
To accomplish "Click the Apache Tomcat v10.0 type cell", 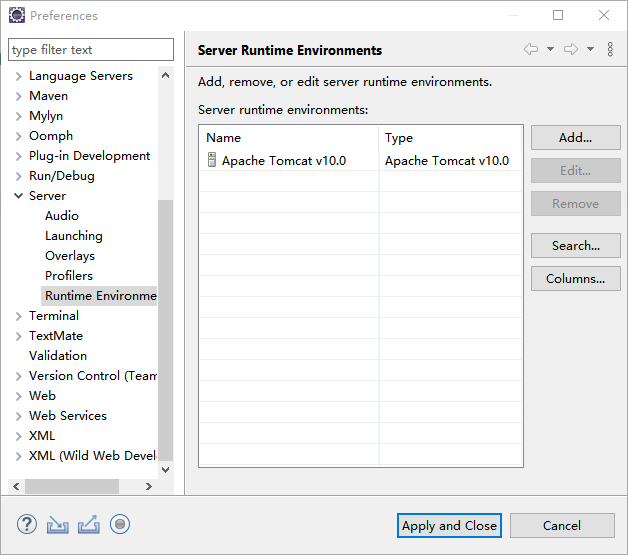I will [447, 161].
